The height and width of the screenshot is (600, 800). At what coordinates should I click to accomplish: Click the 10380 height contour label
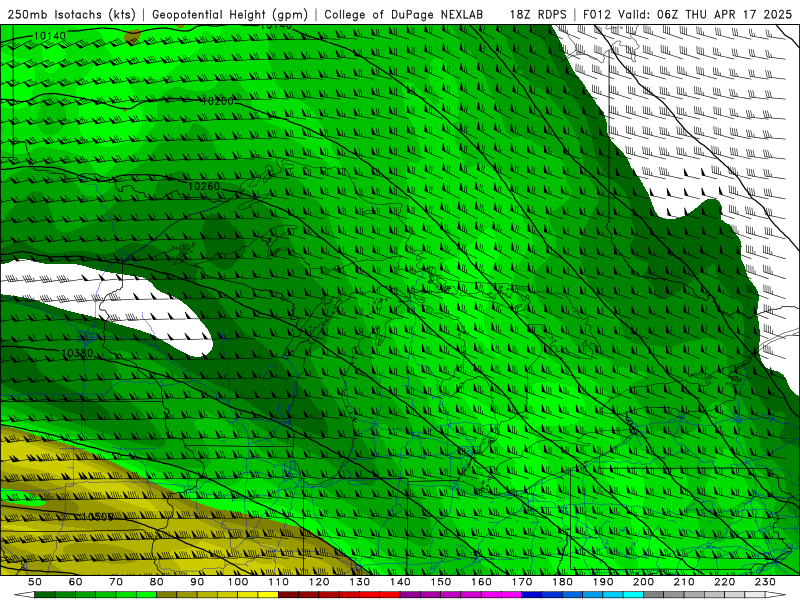(77, 353)
